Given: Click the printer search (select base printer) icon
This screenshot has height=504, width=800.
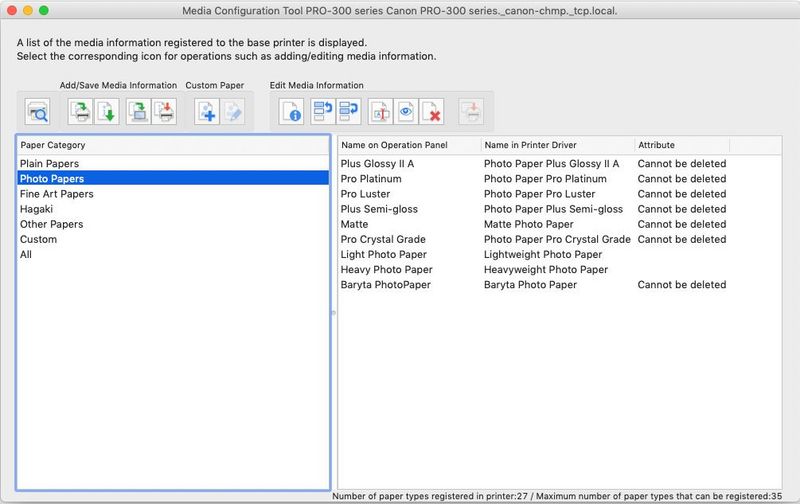Looking at the screenshot, I should [x=38, y=112].
